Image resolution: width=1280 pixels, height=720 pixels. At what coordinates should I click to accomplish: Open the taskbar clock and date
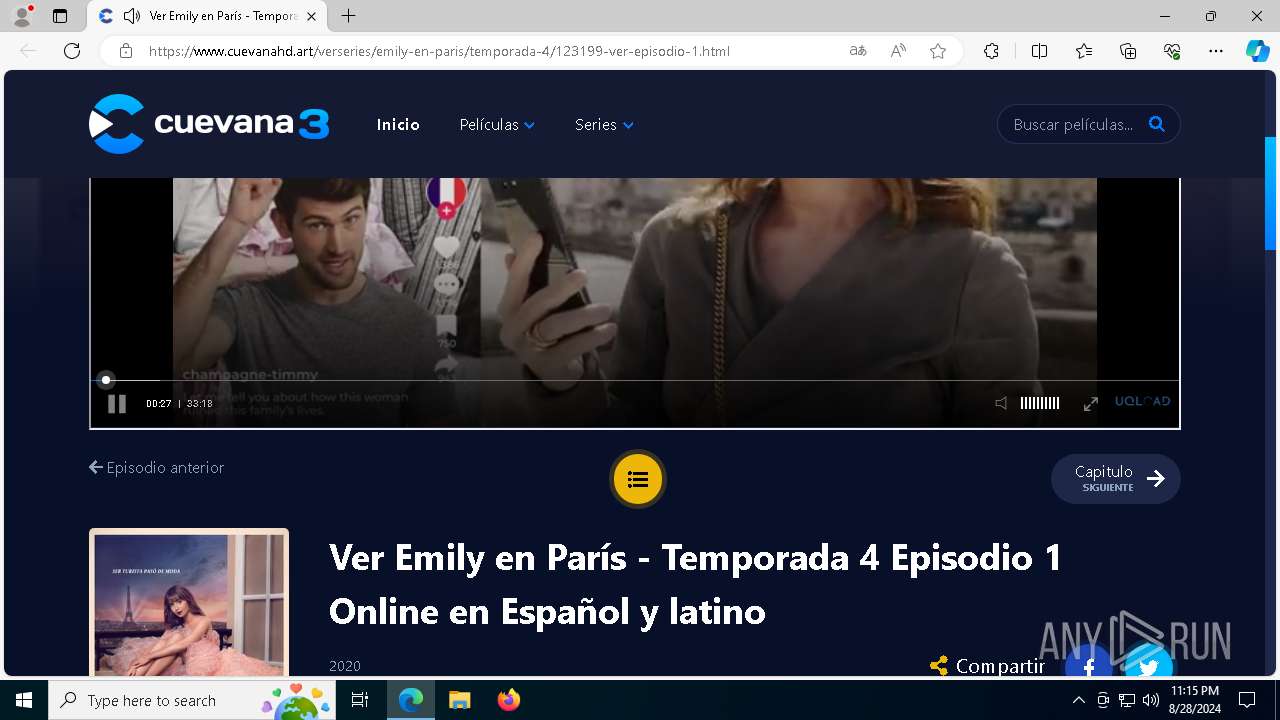[1195, 700]
